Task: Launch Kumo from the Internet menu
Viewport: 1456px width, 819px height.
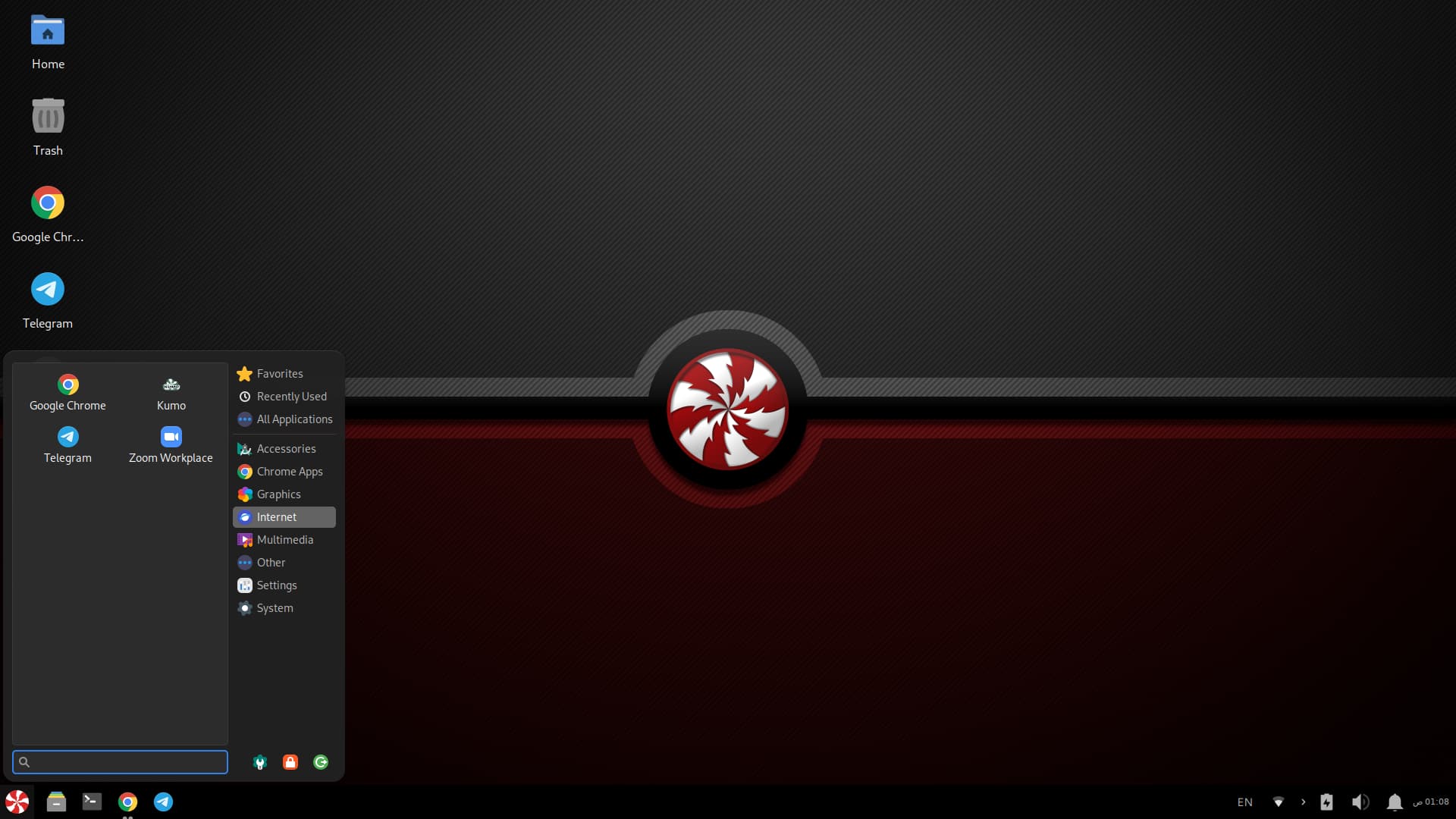Action: (171, 394)
